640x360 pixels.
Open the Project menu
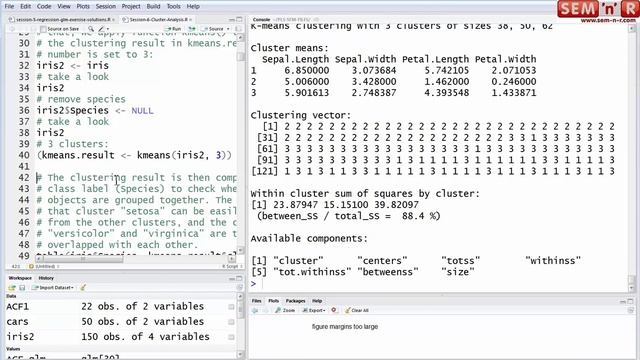(131, 7)
